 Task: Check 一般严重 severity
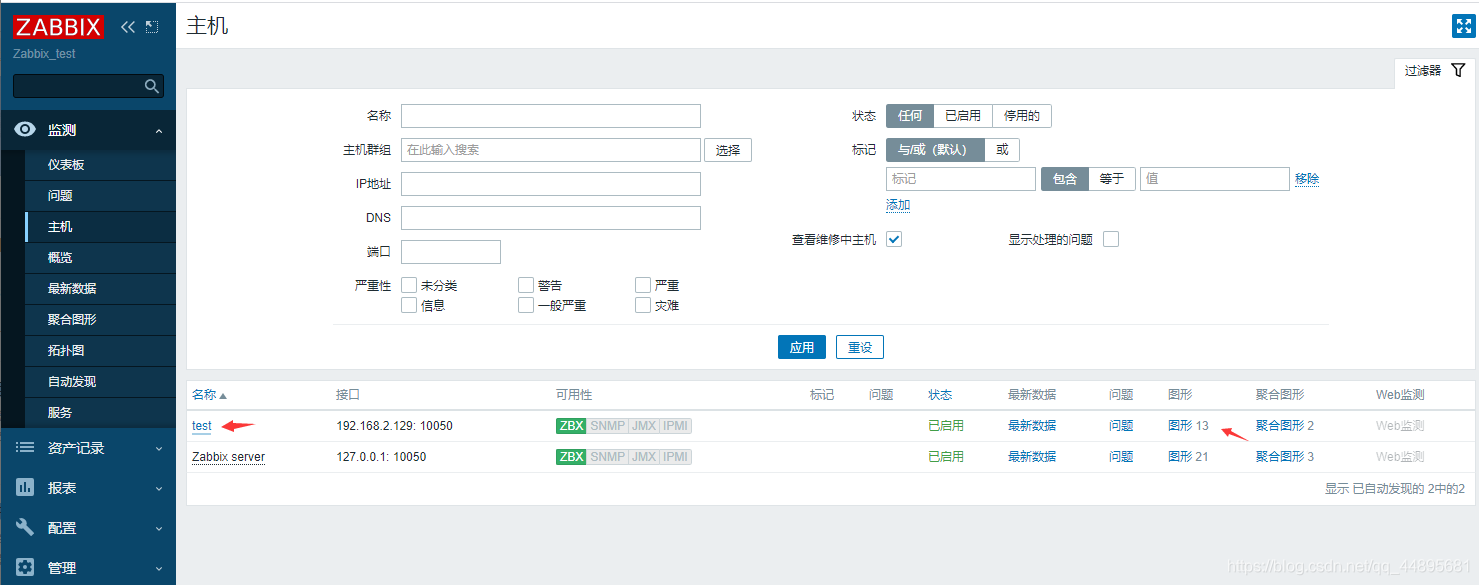coord(526,306)
